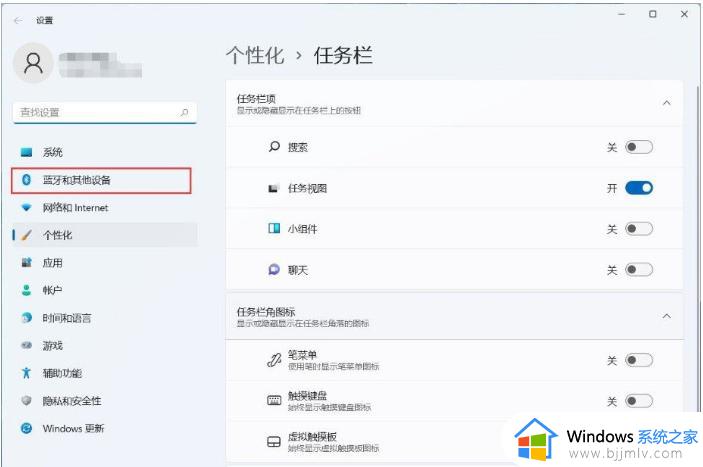
Task: Turn on the 搜索 toggle
Action: click(639, 147)
